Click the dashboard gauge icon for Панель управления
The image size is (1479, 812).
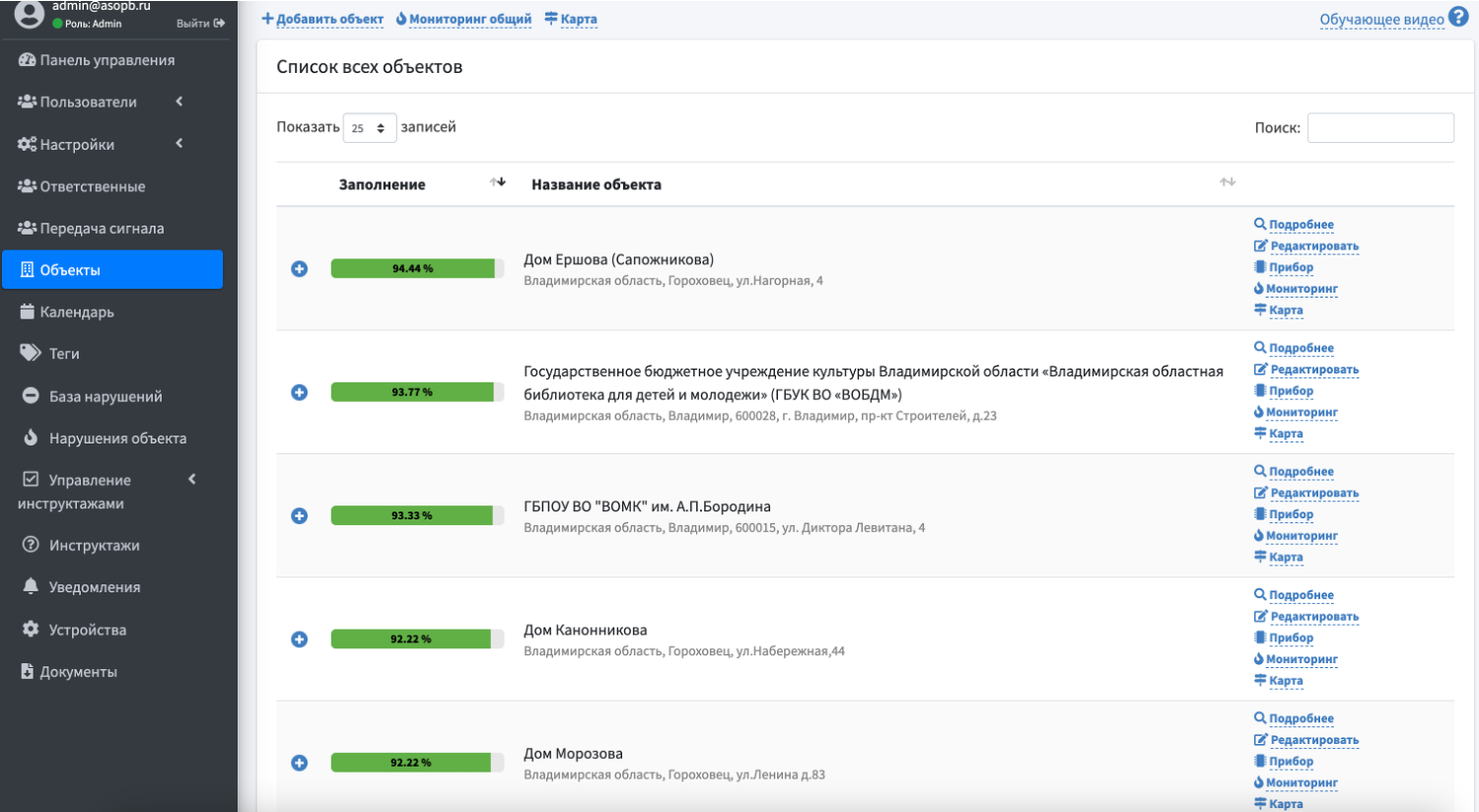(28, 60)
